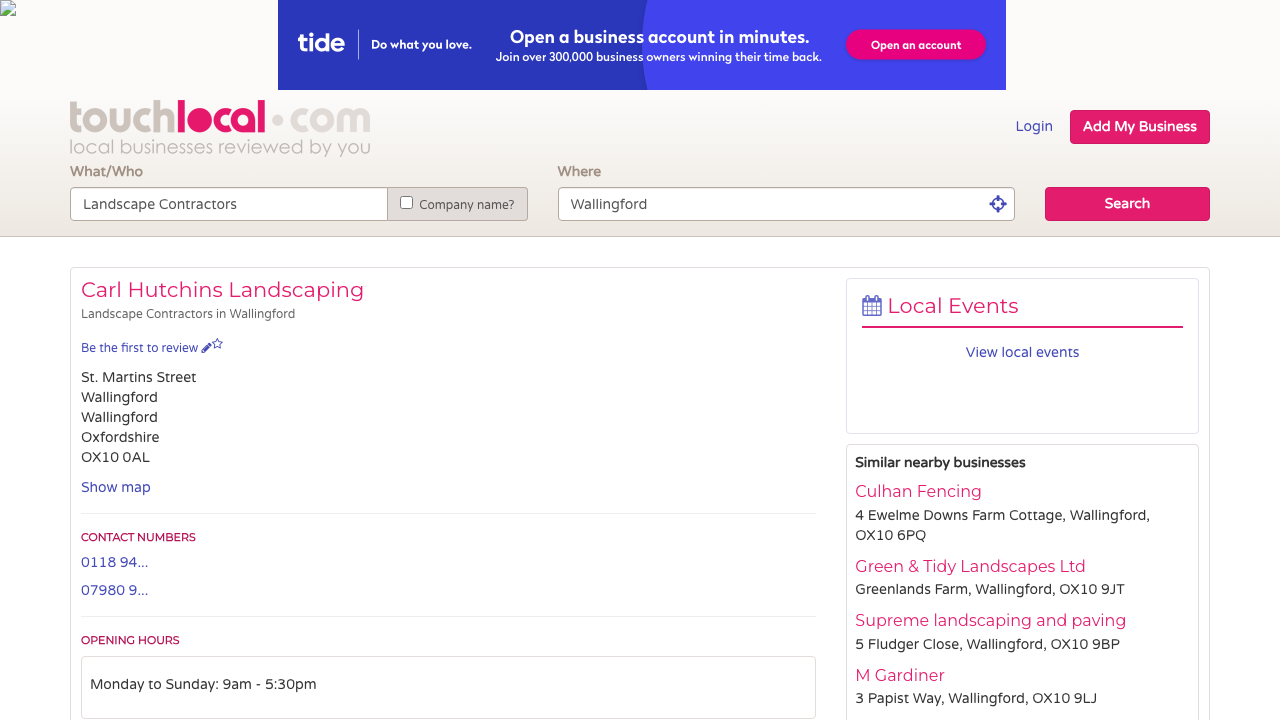
Task: Click the review pencil star icon
Action: point(212,346)
